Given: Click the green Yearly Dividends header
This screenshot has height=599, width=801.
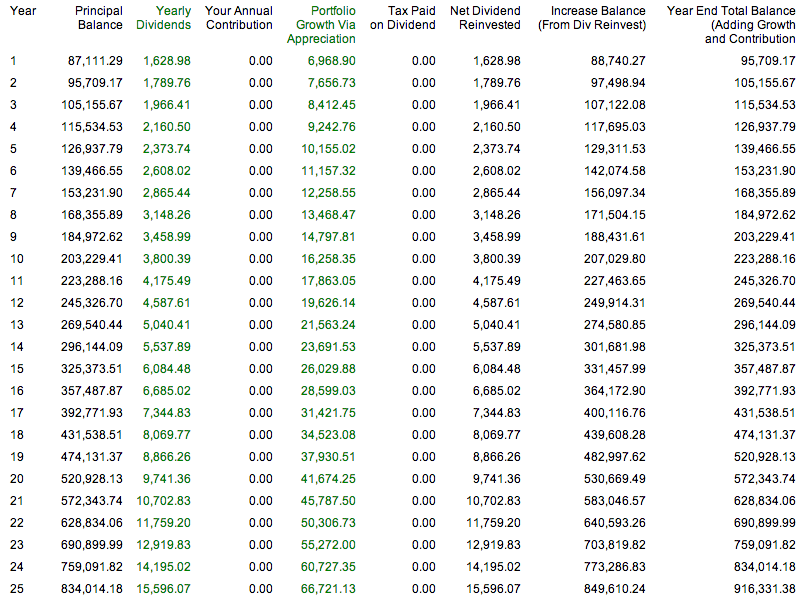Looking at the screenshot, I should 163,18.
